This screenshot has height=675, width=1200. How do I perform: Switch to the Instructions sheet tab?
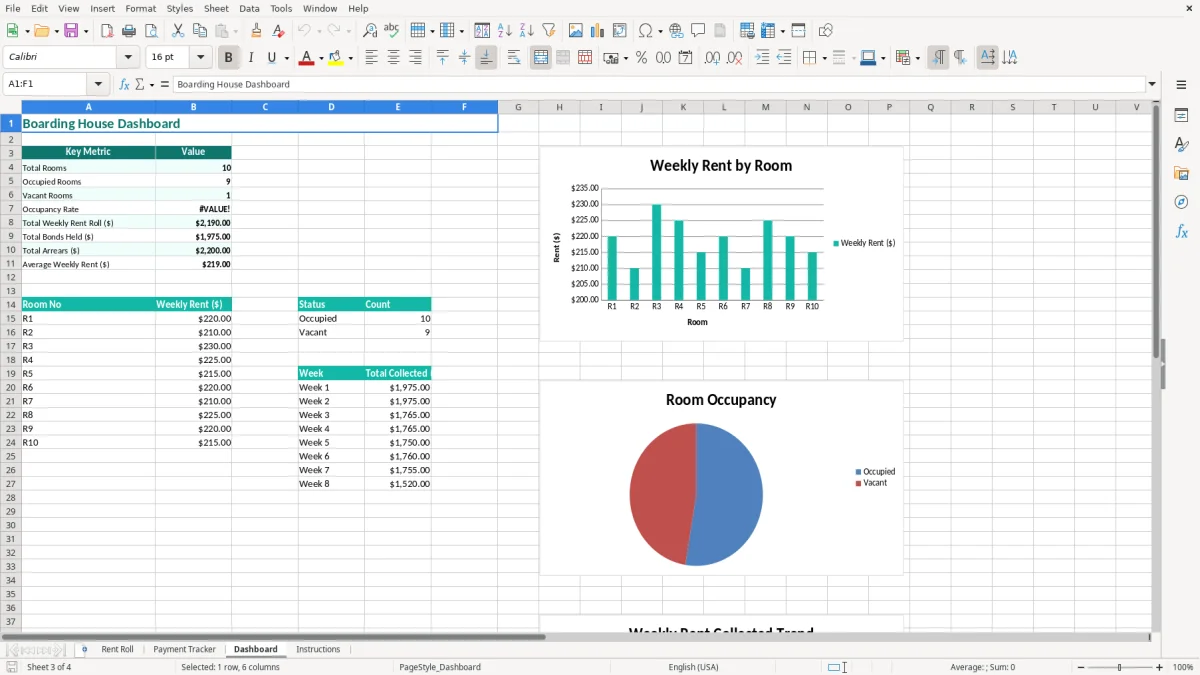[x=318, y=649]
